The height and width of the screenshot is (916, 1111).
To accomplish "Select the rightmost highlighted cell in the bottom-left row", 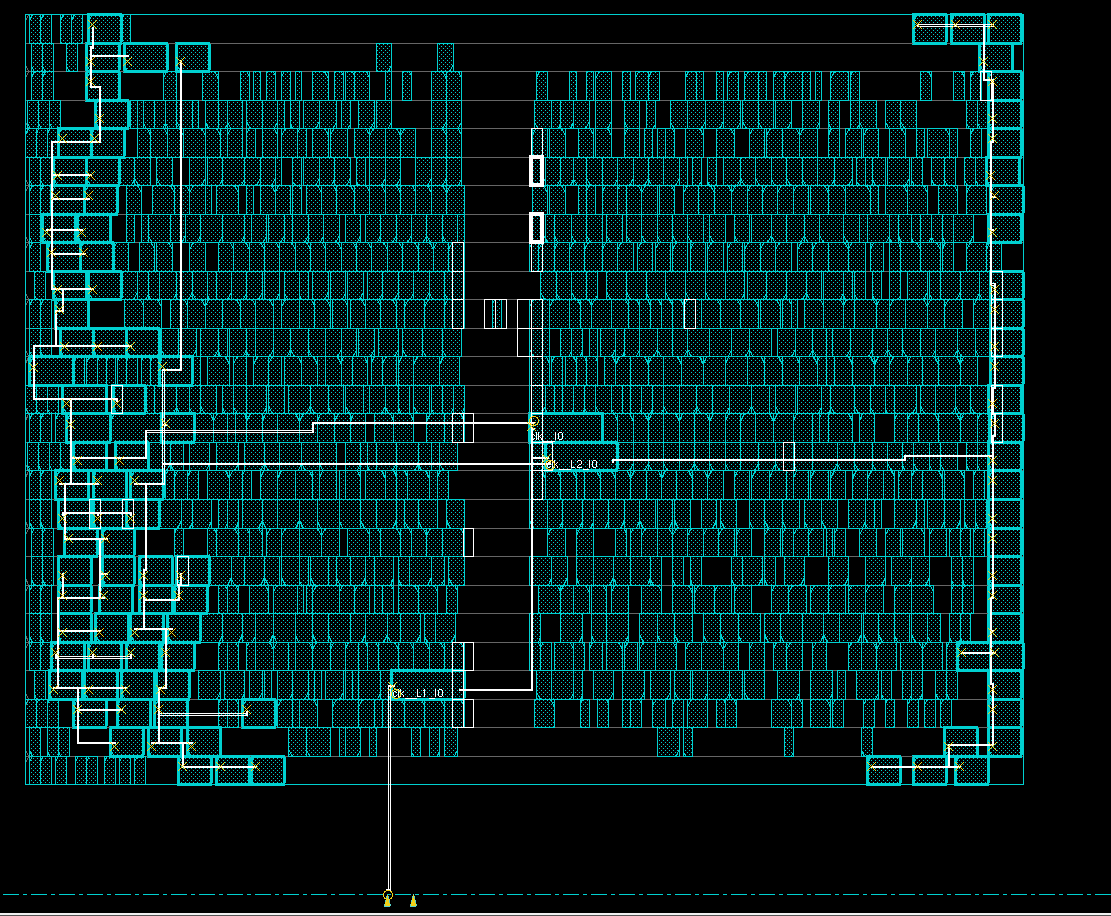I will coord(267,770).
